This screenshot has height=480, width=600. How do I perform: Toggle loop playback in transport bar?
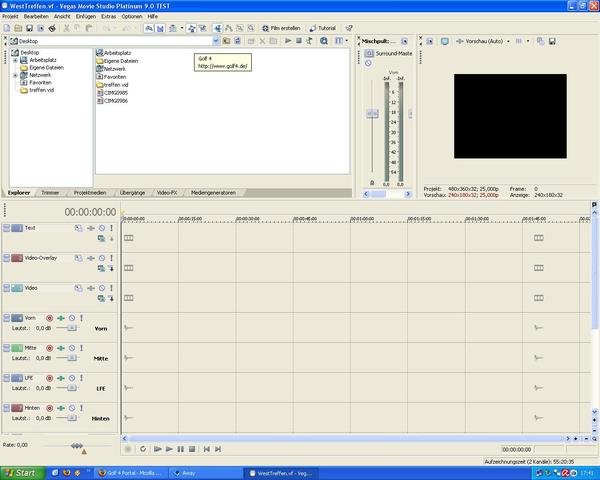(143, 449)
